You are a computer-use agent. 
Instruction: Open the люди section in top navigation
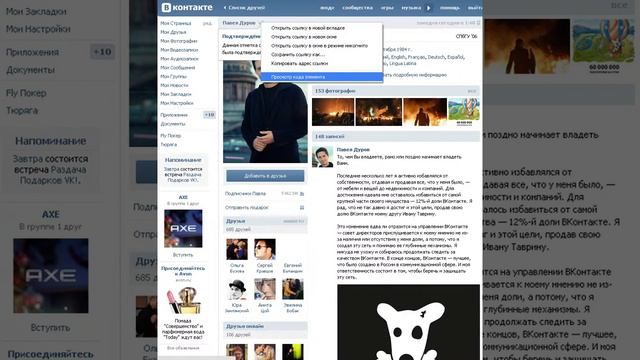[x=327, y=8]
